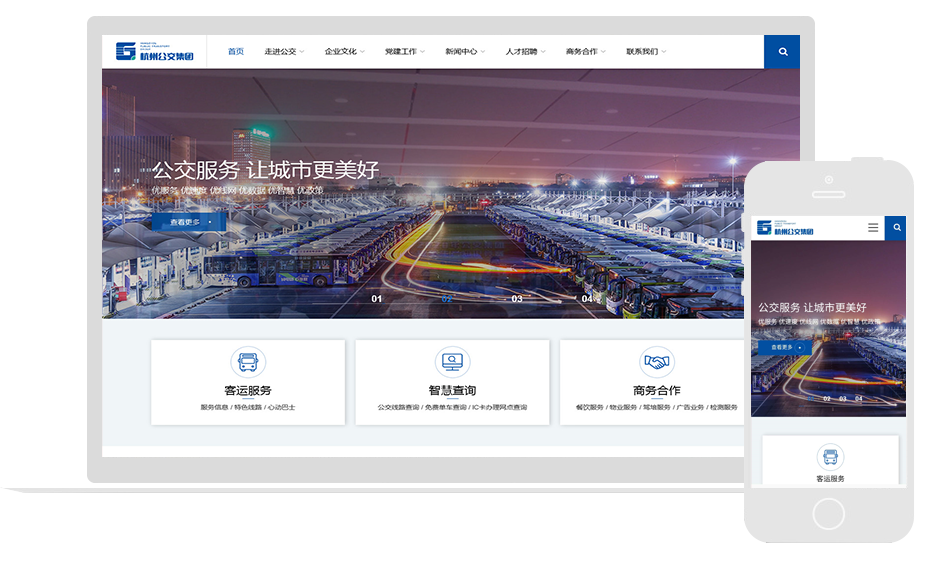Click the handshake icon above 商务合作
This screenshot has height=566, width=938.
pyautogui.click(x=656, y=362)
